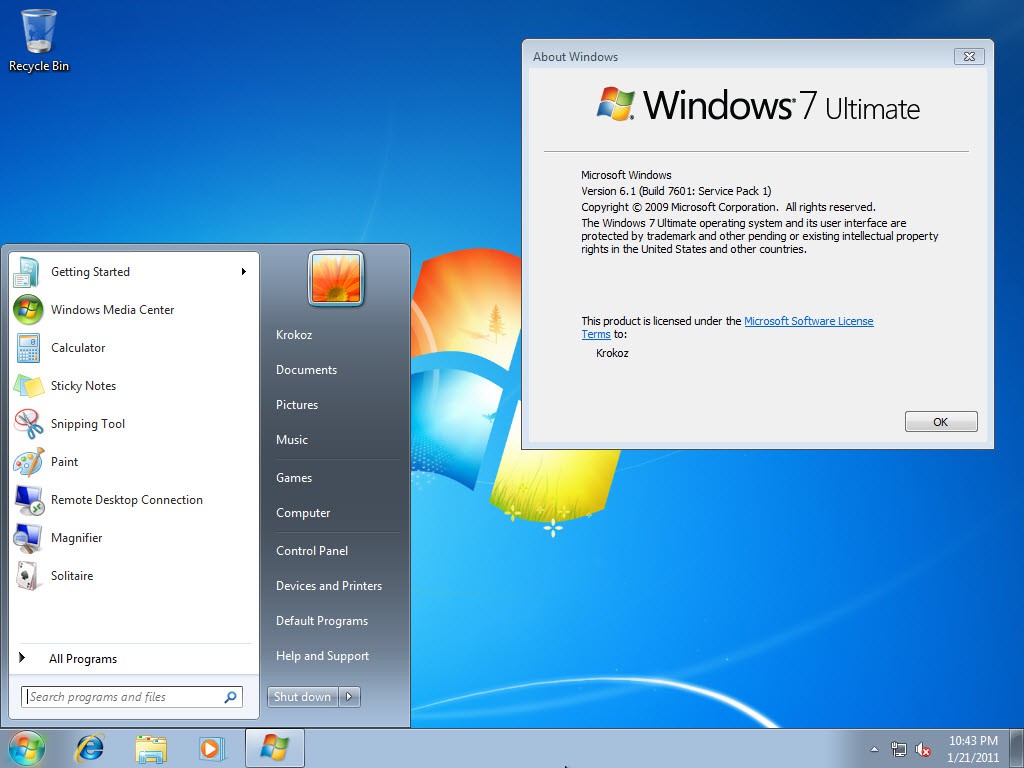Launch the Magnifier tool
The height and width of the screenshot is (768, 1024).
[x=75, y=538]
